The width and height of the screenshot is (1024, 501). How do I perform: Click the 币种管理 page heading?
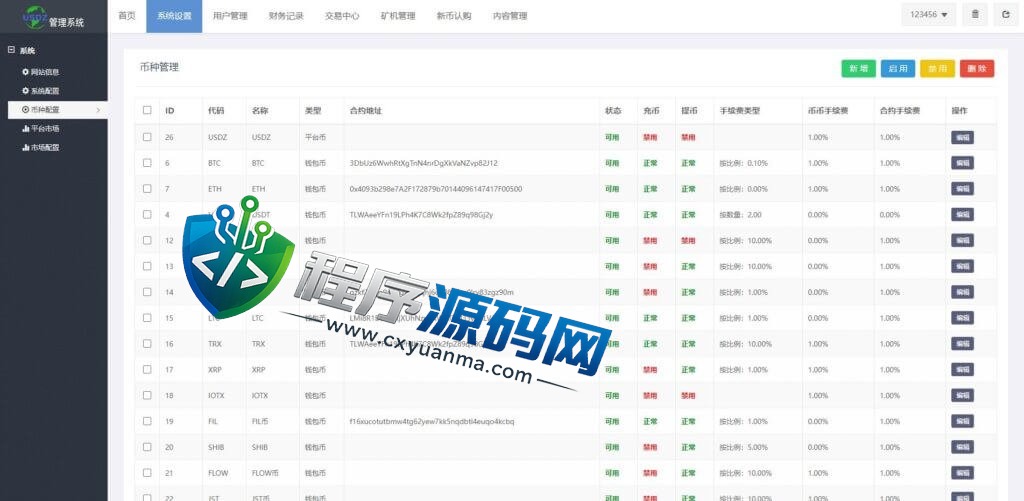(159, 67)
